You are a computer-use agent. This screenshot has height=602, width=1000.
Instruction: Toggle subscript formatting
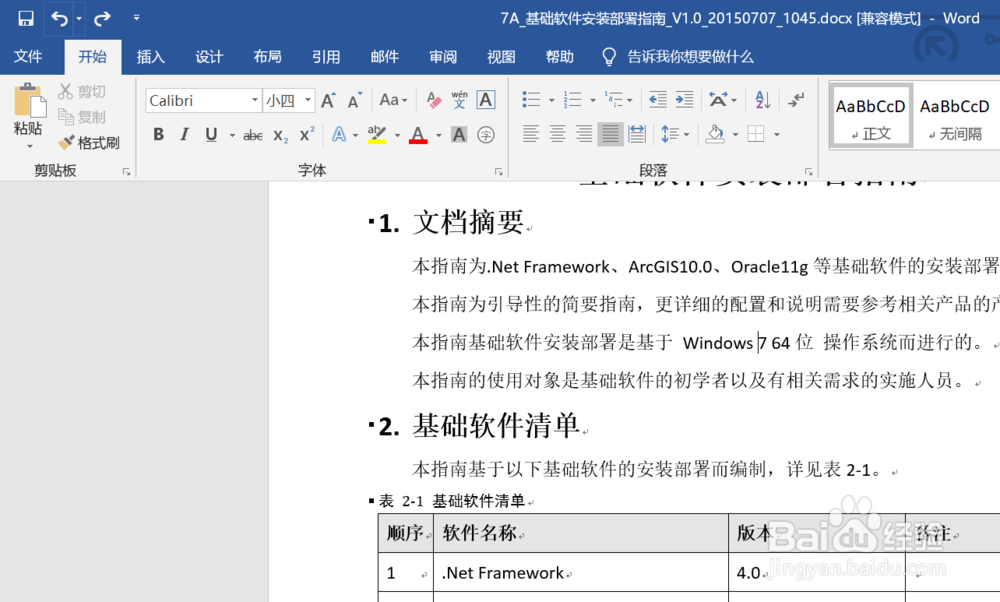coord(281,135)
